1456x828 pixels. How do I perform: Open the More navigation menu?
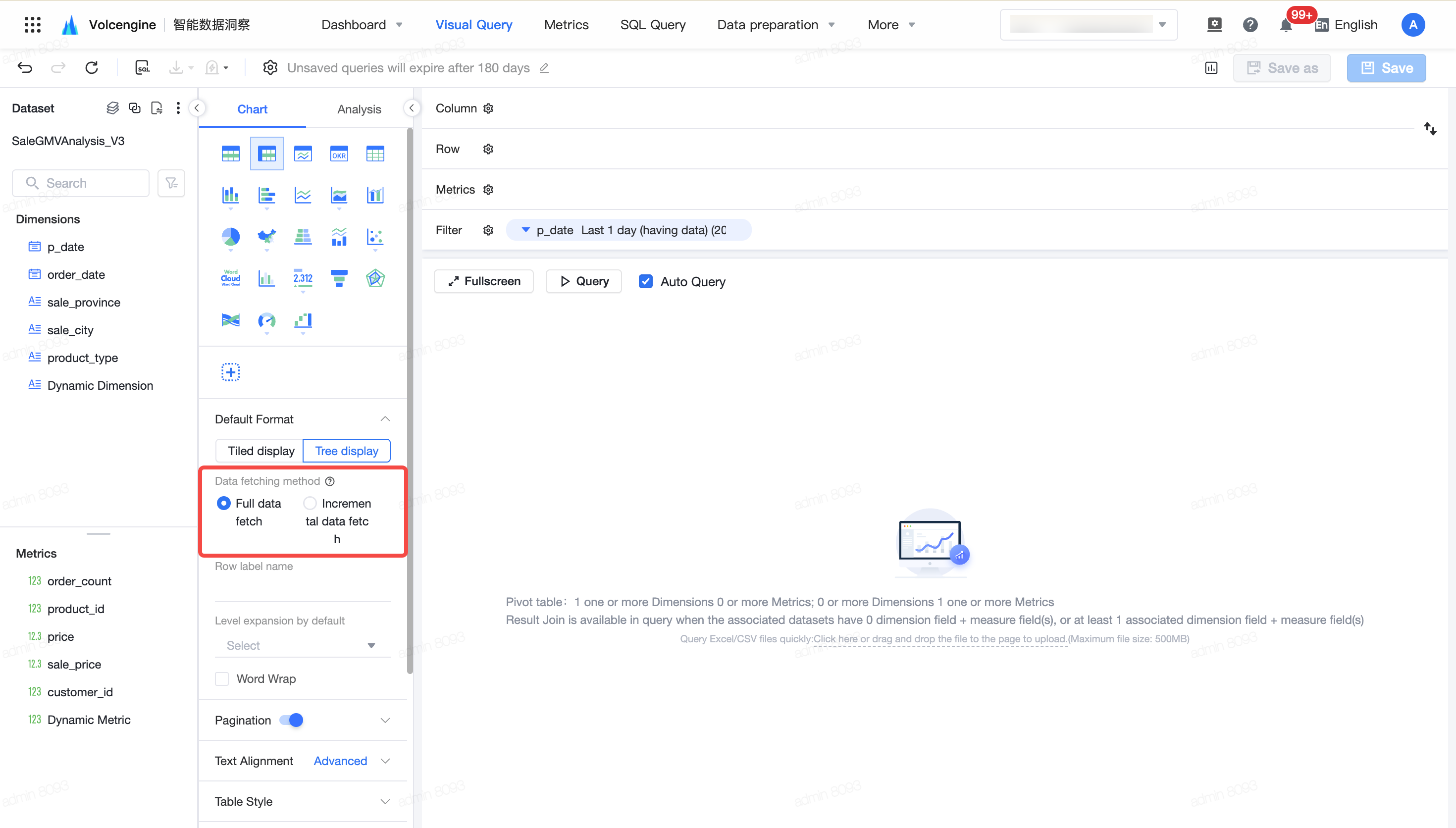[x=891, y=25]
